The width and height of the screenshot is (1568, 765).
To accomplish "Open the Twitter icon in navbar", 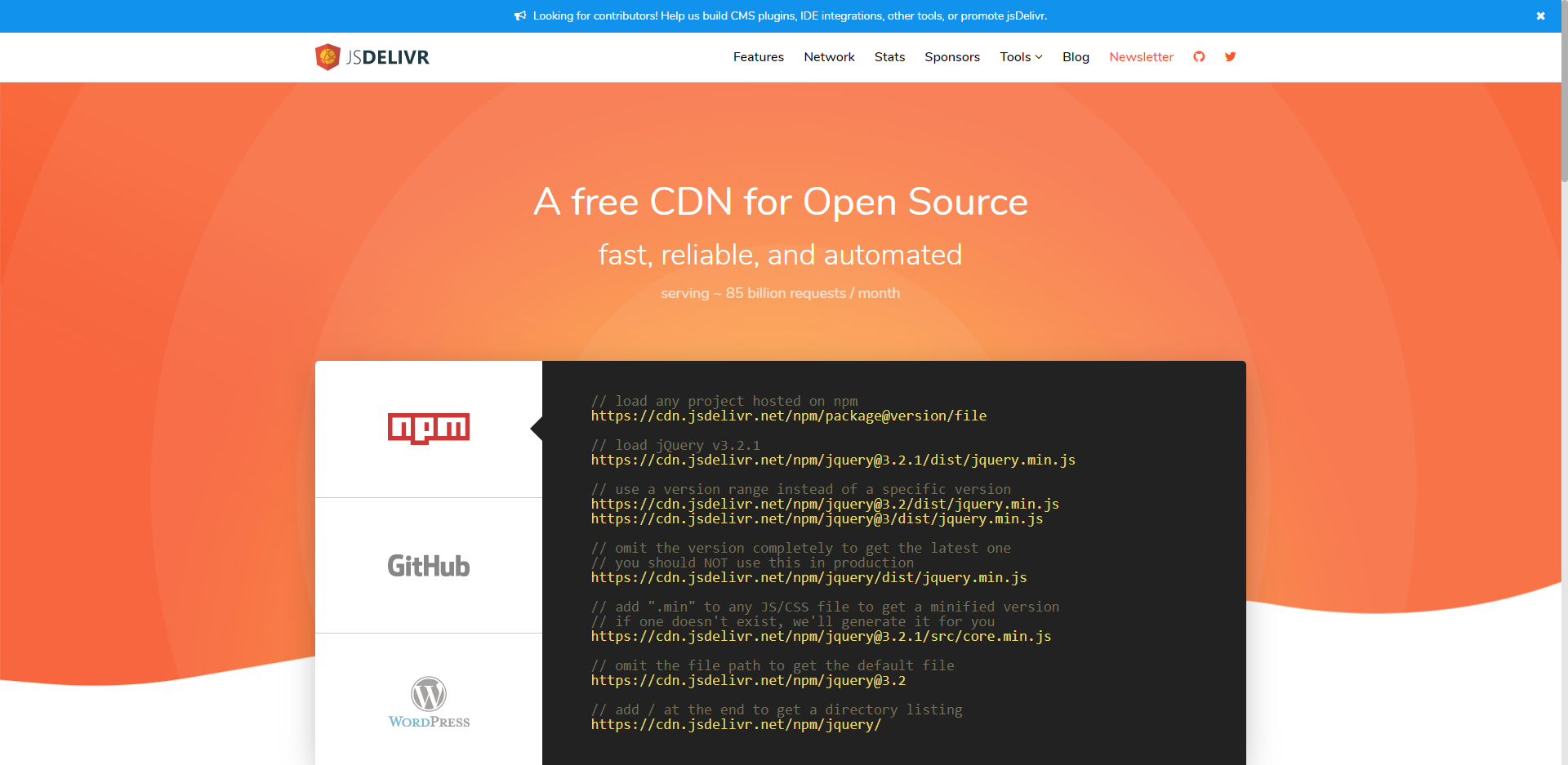I will pyautogui.click(x=1230, y=57).
